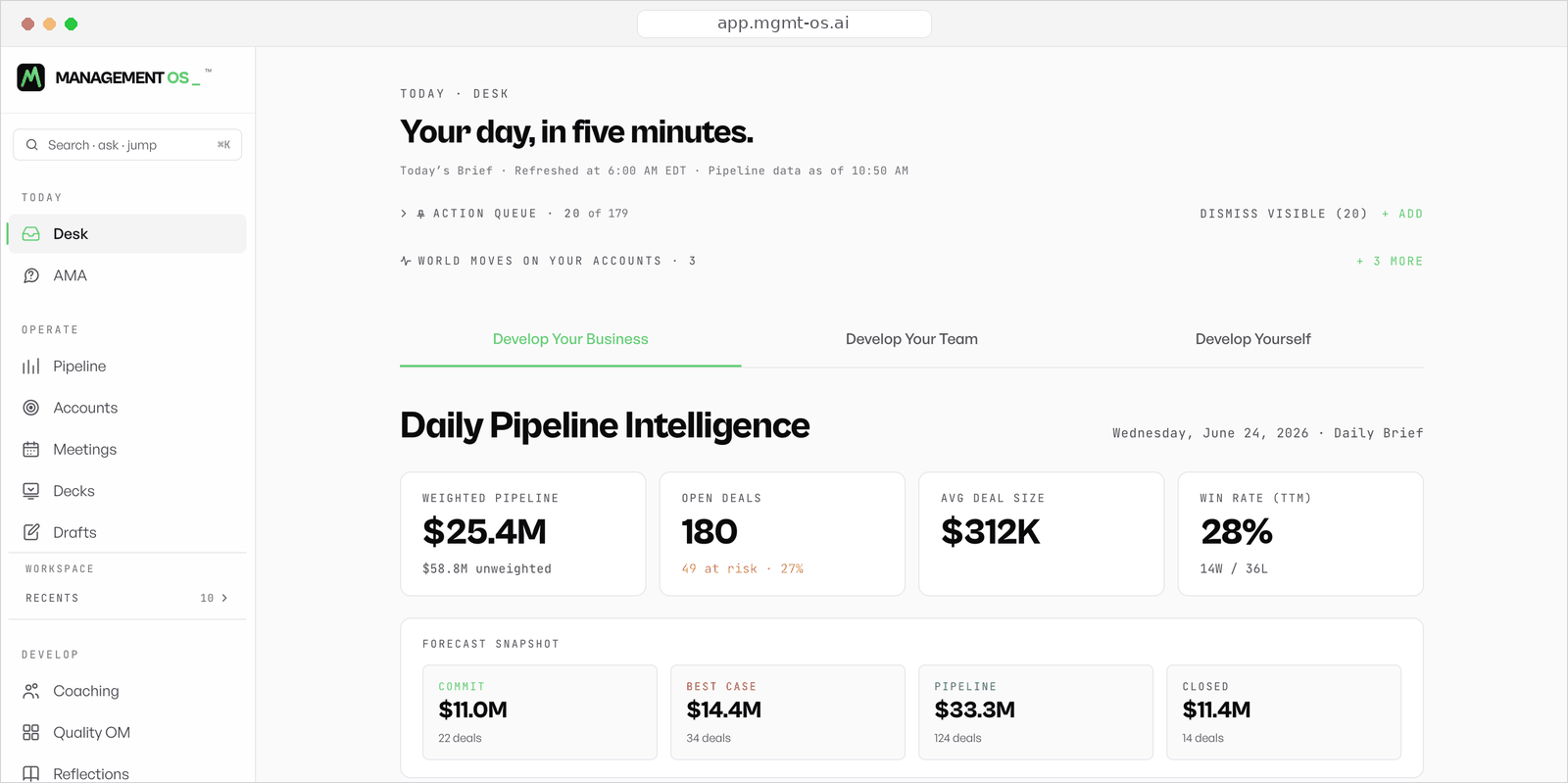Click the '14W / 36L' text
1568x783 pixels.
[1234, 569]
